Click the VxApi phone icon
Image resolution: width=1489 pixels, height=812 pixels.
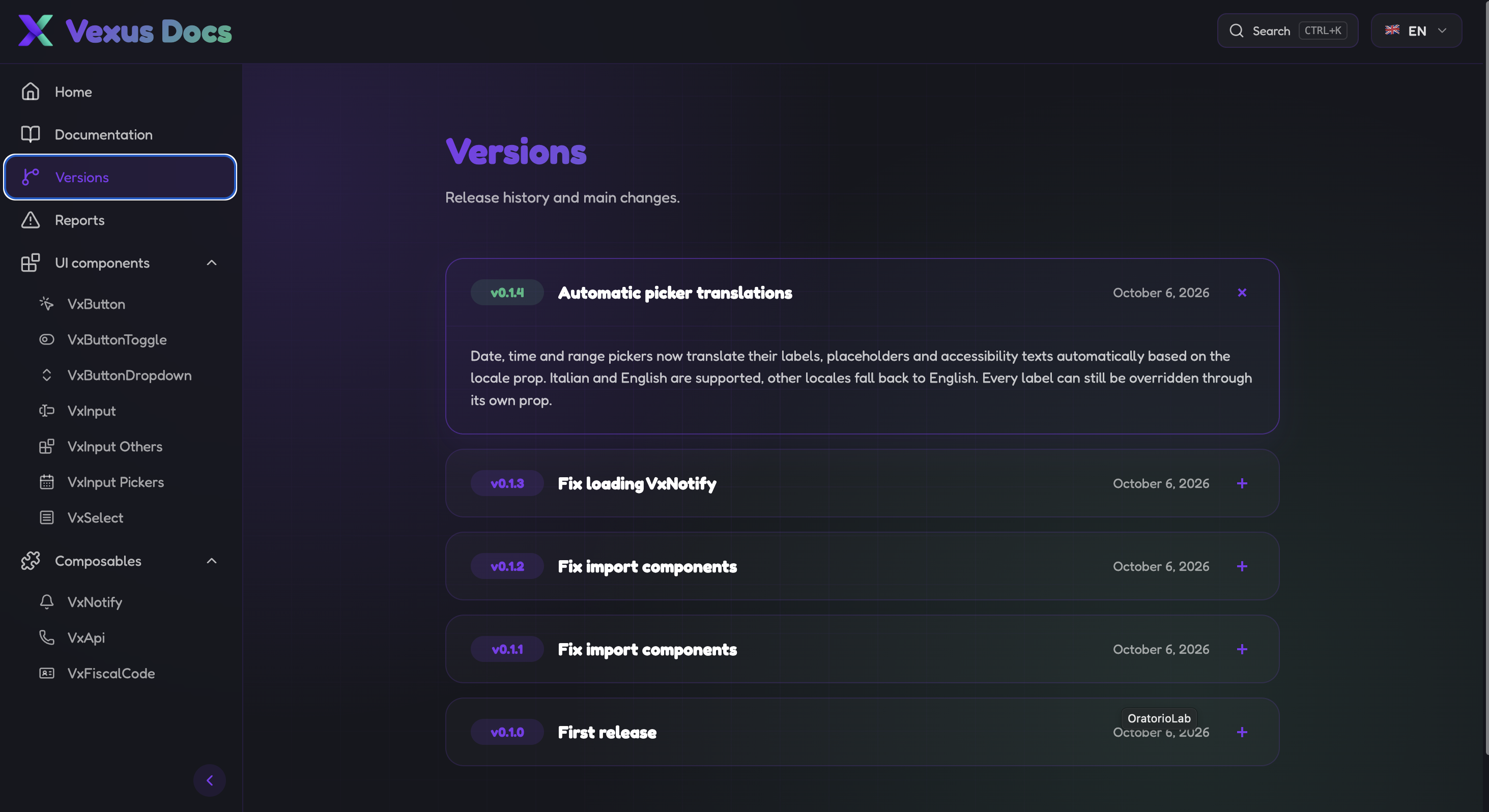[x=46, y=637]
